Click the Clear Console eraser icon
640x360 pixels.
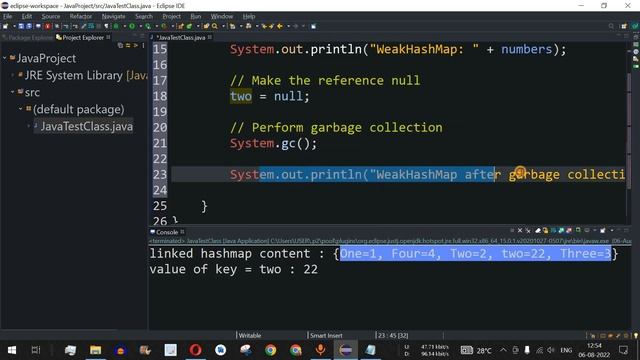(538, 231)
